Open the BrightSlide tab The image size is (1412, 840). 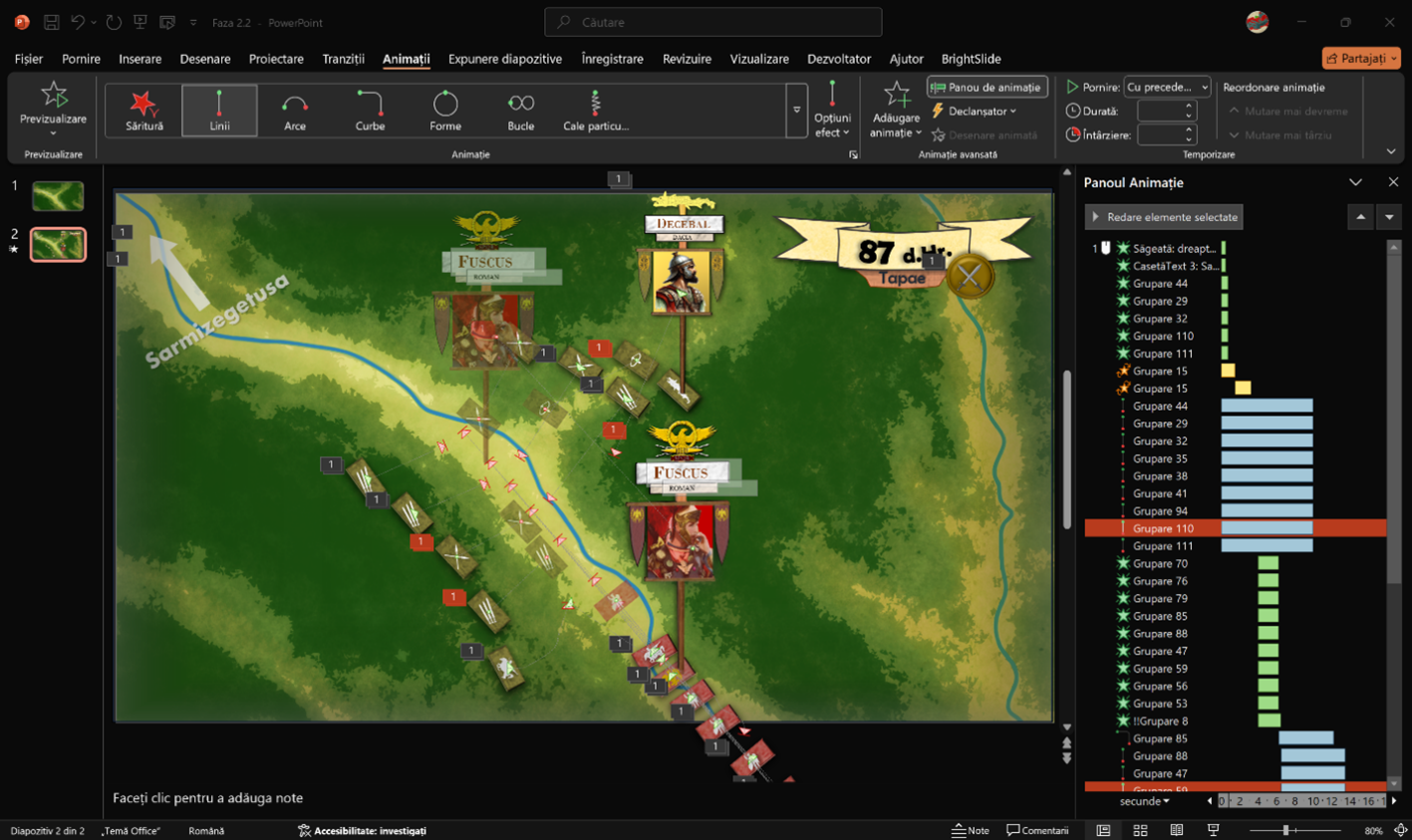971,59
